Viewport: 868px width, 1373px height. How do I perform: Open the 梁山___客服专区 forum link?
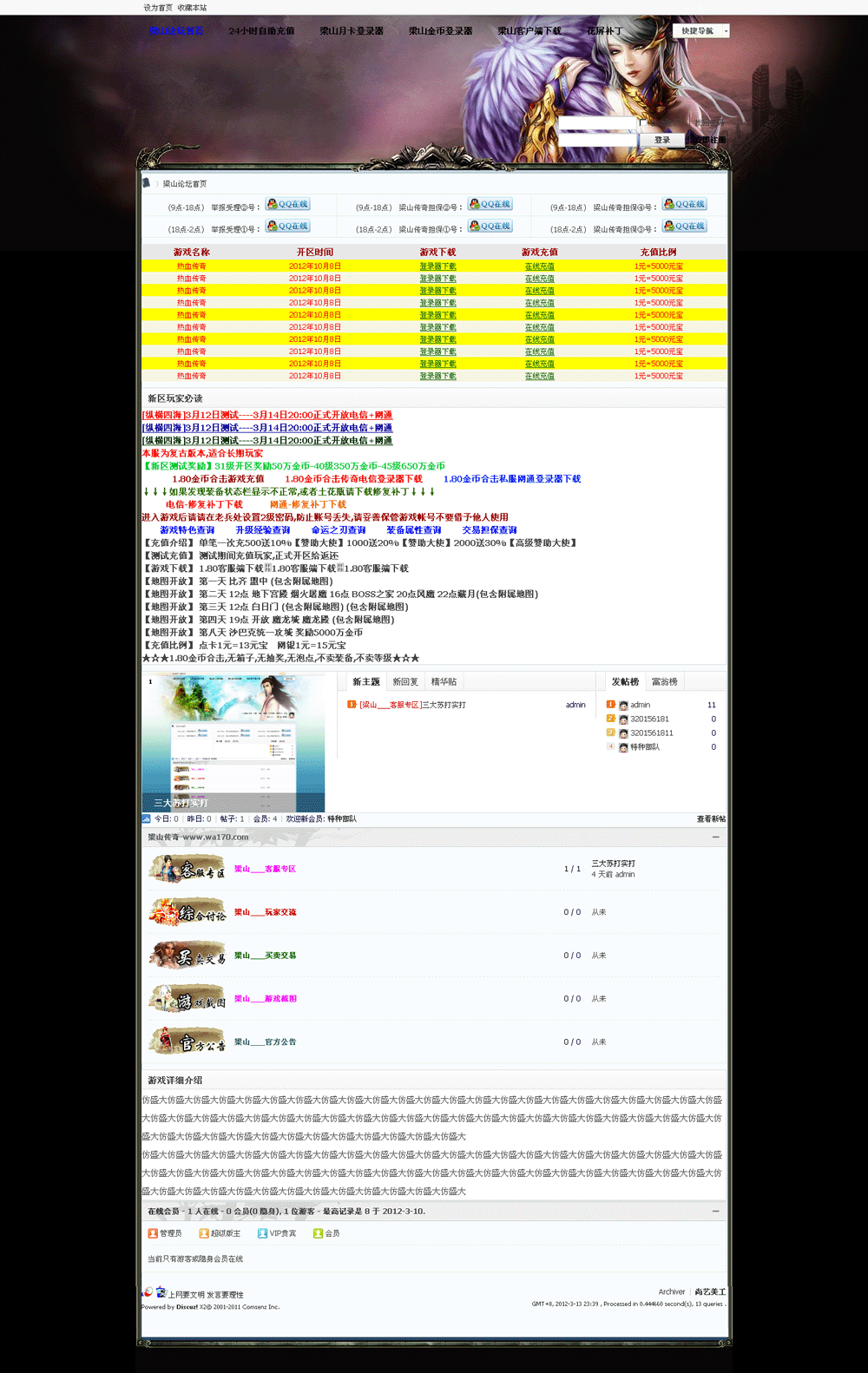(x=266, y=869)
